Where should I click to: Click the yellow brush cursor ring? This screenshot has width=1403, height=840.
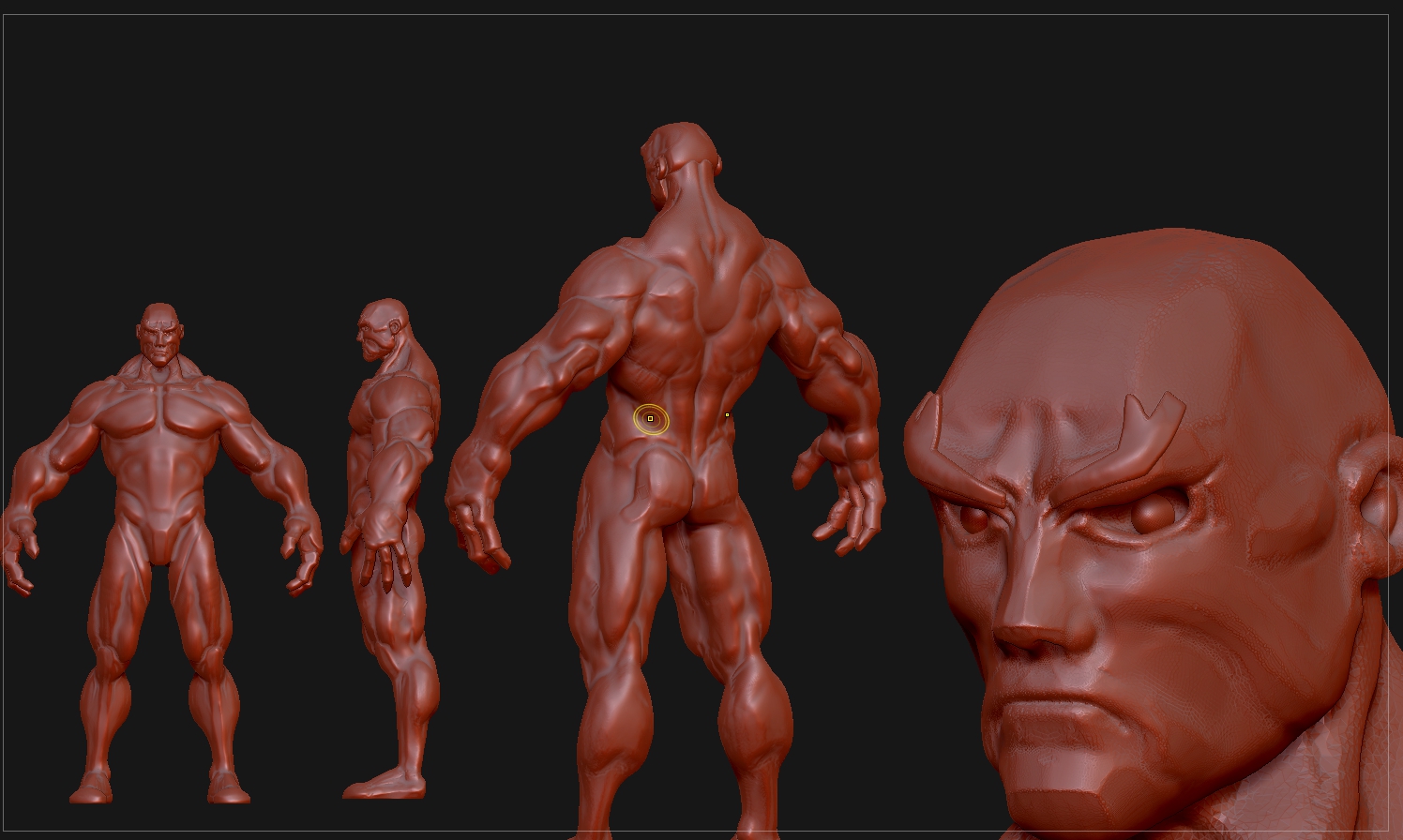pos(651,419)
